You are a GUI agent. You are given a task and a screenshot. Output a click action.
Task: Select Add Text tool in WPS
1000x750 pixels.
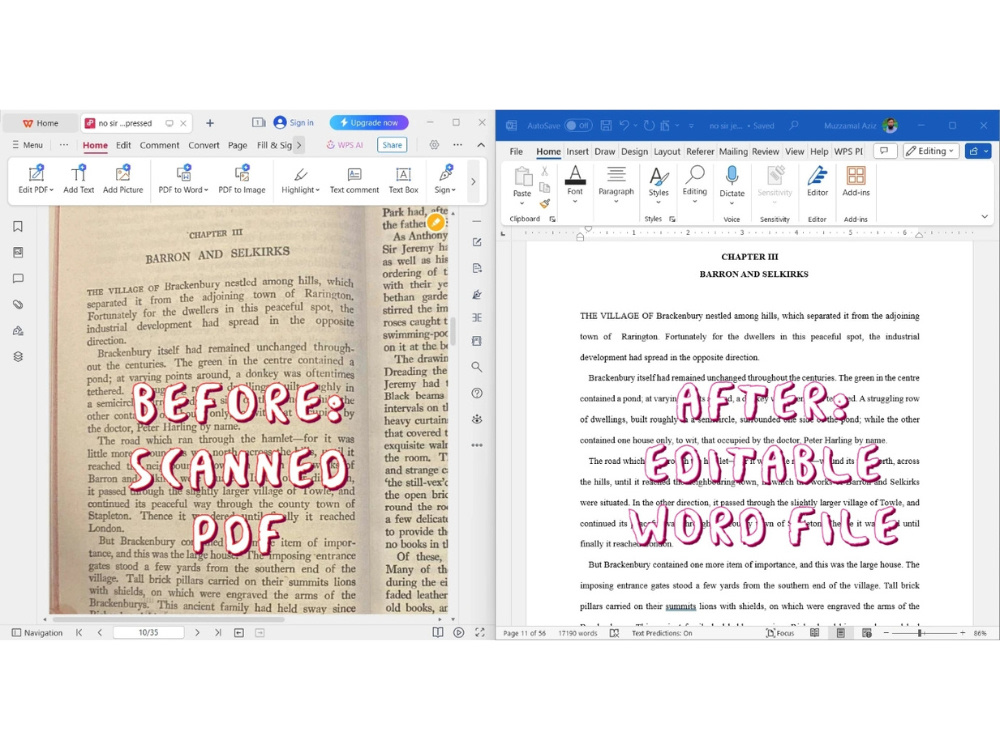tap(78, 179)
